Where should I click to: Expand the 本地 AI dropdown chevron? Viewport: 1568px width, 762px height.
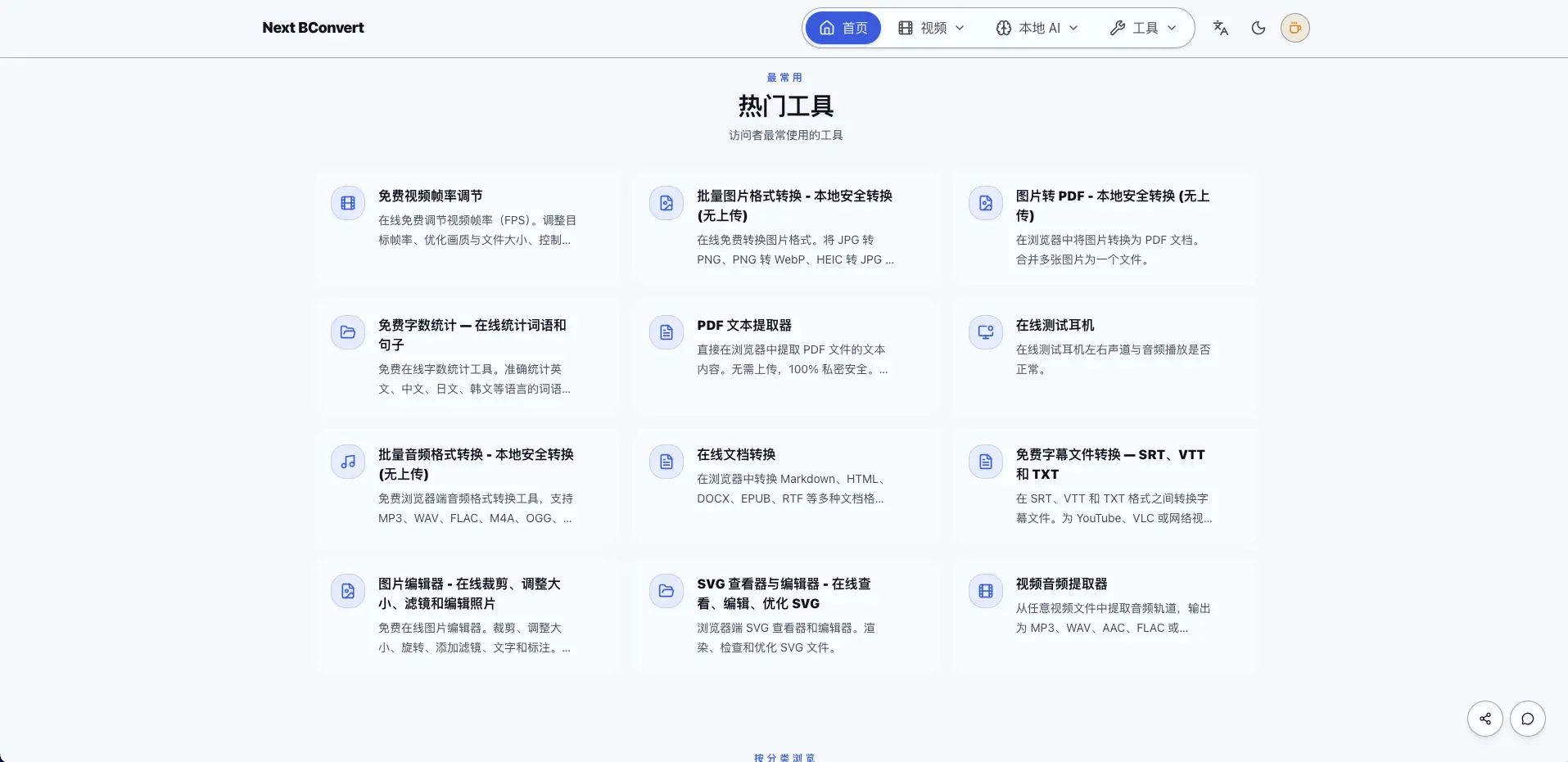tap(1073, 28)
